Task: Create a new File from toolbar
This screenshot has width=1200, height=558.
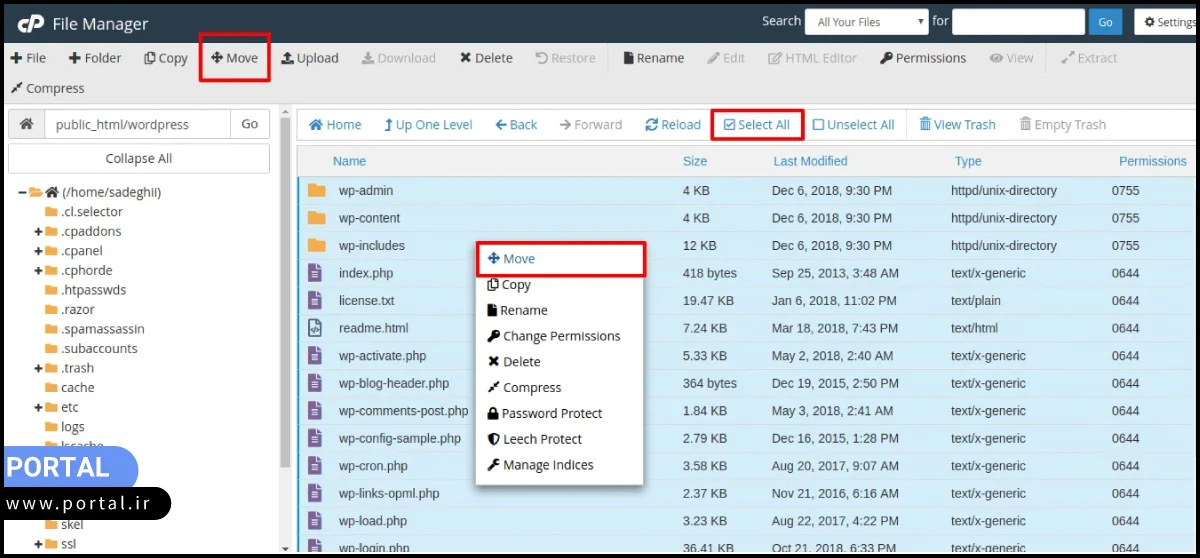Action: [x=28, y=58]
